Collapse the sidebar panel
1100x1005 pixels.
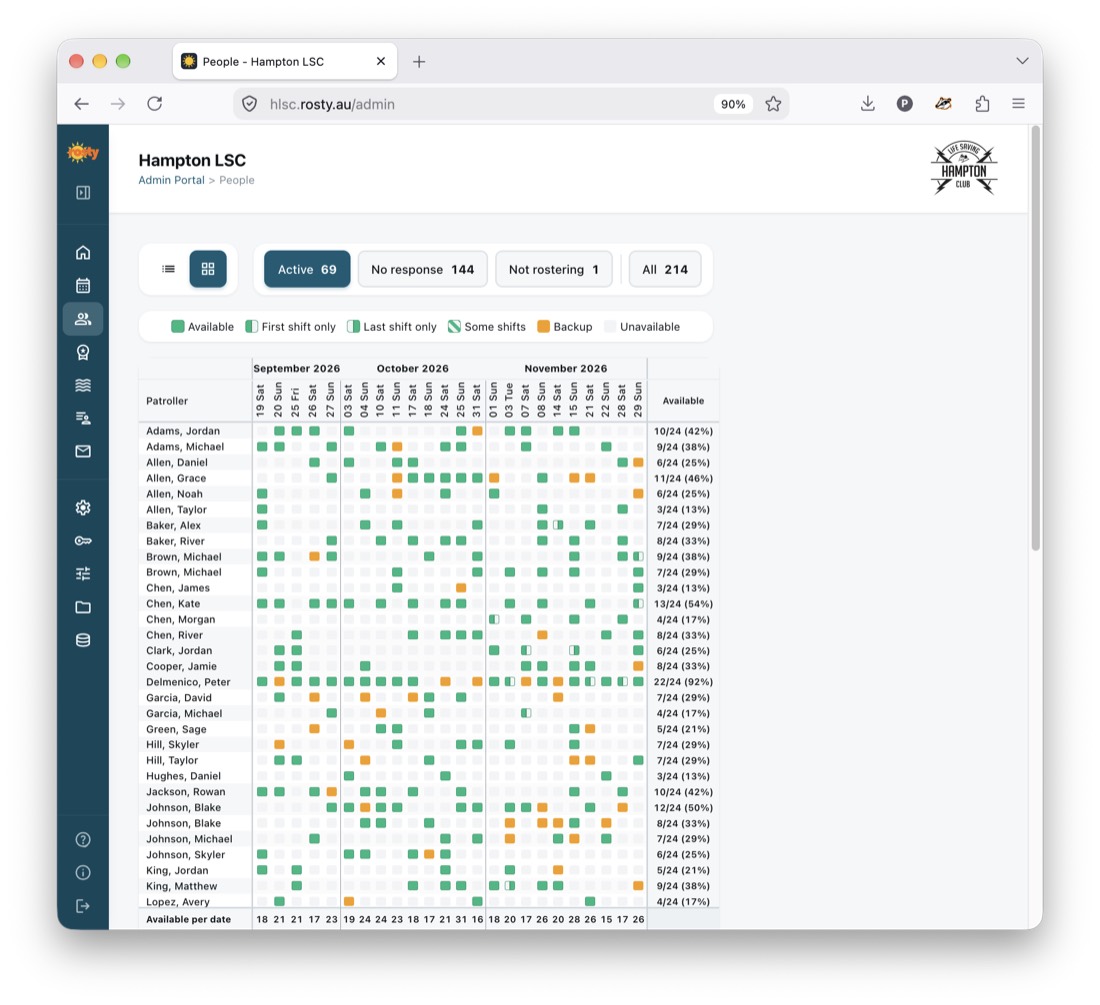[x=83, y=192]
